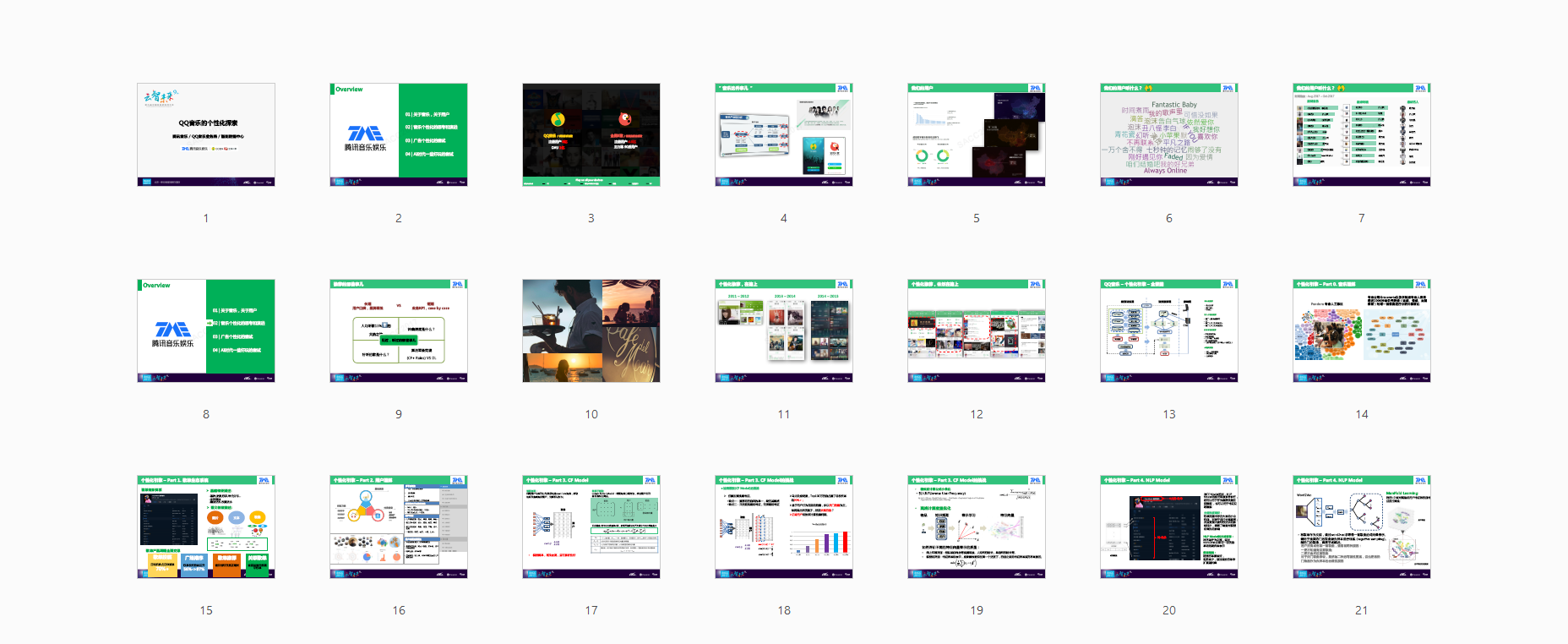Click slide number label 1
Image resolution: width=1568 pixels, height=644 pixels.
[206, 218]
